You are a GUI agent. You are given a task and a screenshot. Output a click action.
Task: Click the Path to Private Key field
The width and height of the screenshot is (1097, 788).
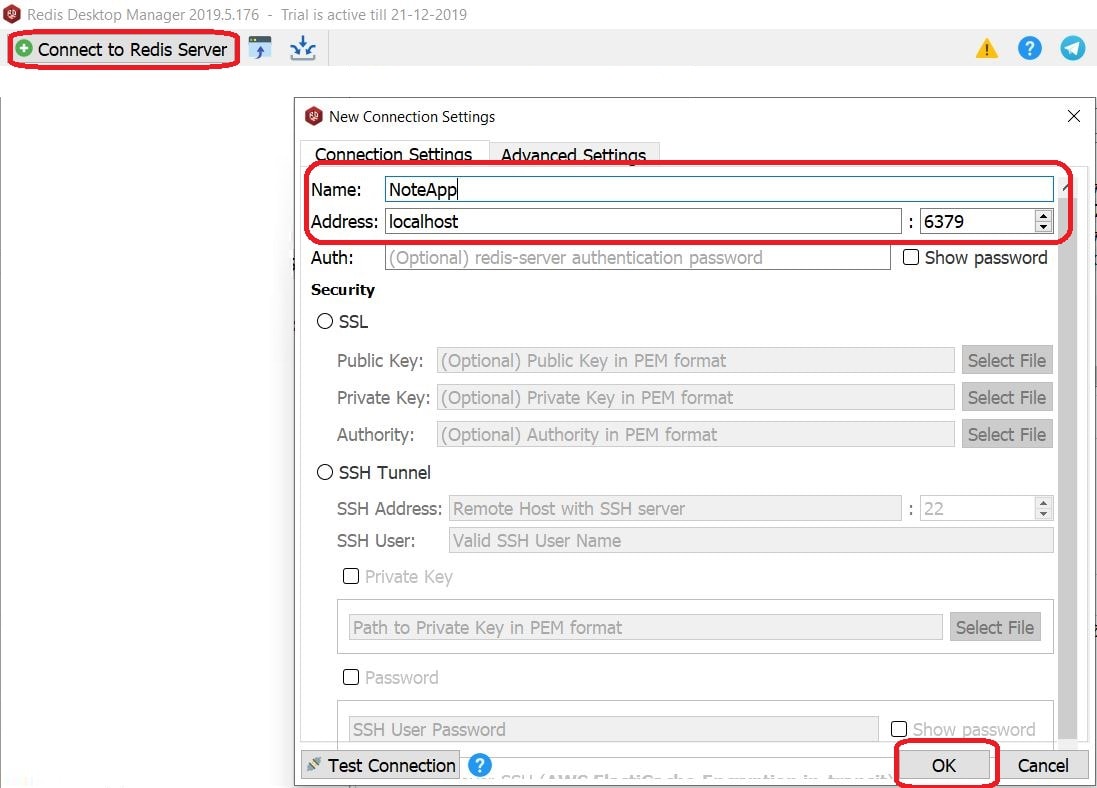pos(645,628)
